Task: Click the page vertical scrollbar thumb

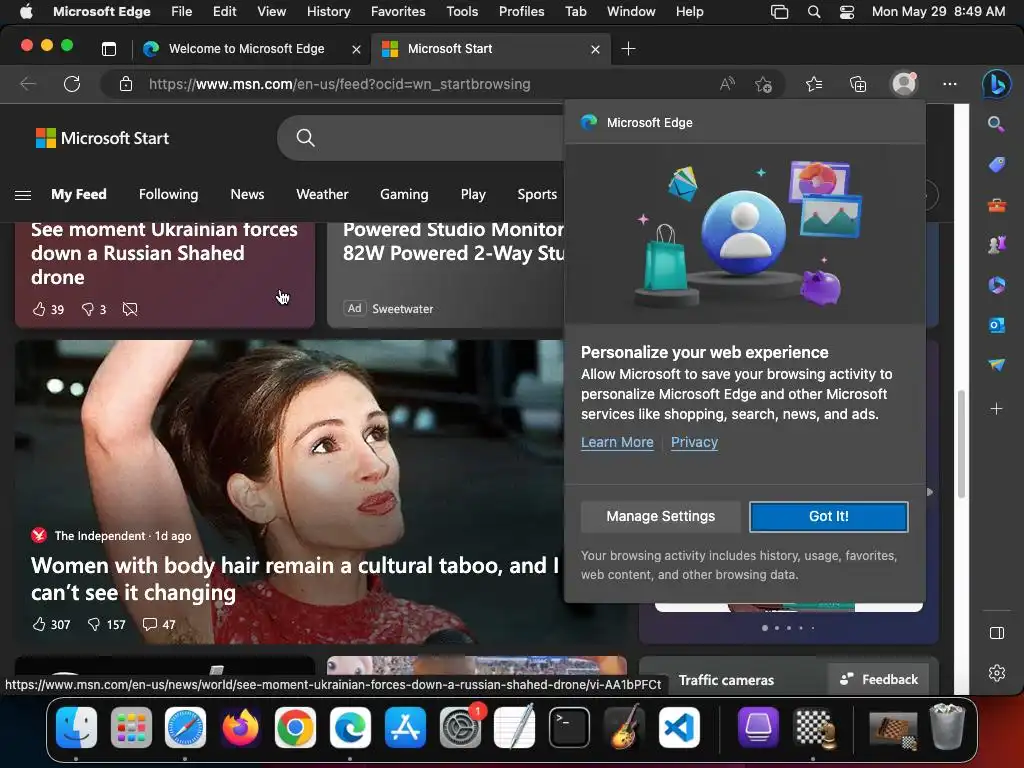Action: (x=961, y=444)
